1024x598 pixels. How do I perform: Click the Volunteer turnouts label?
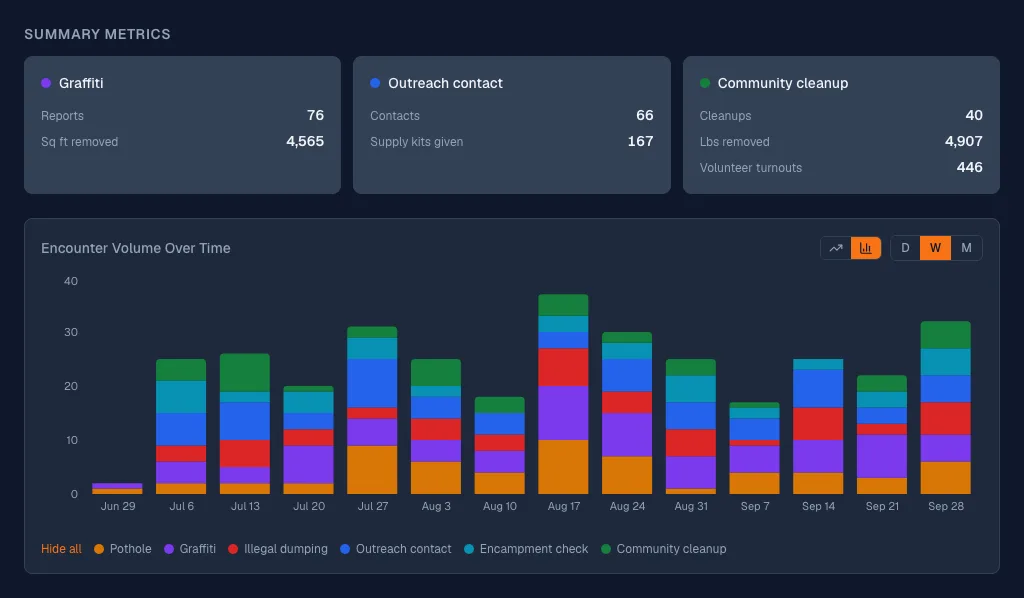click(751, 168)
